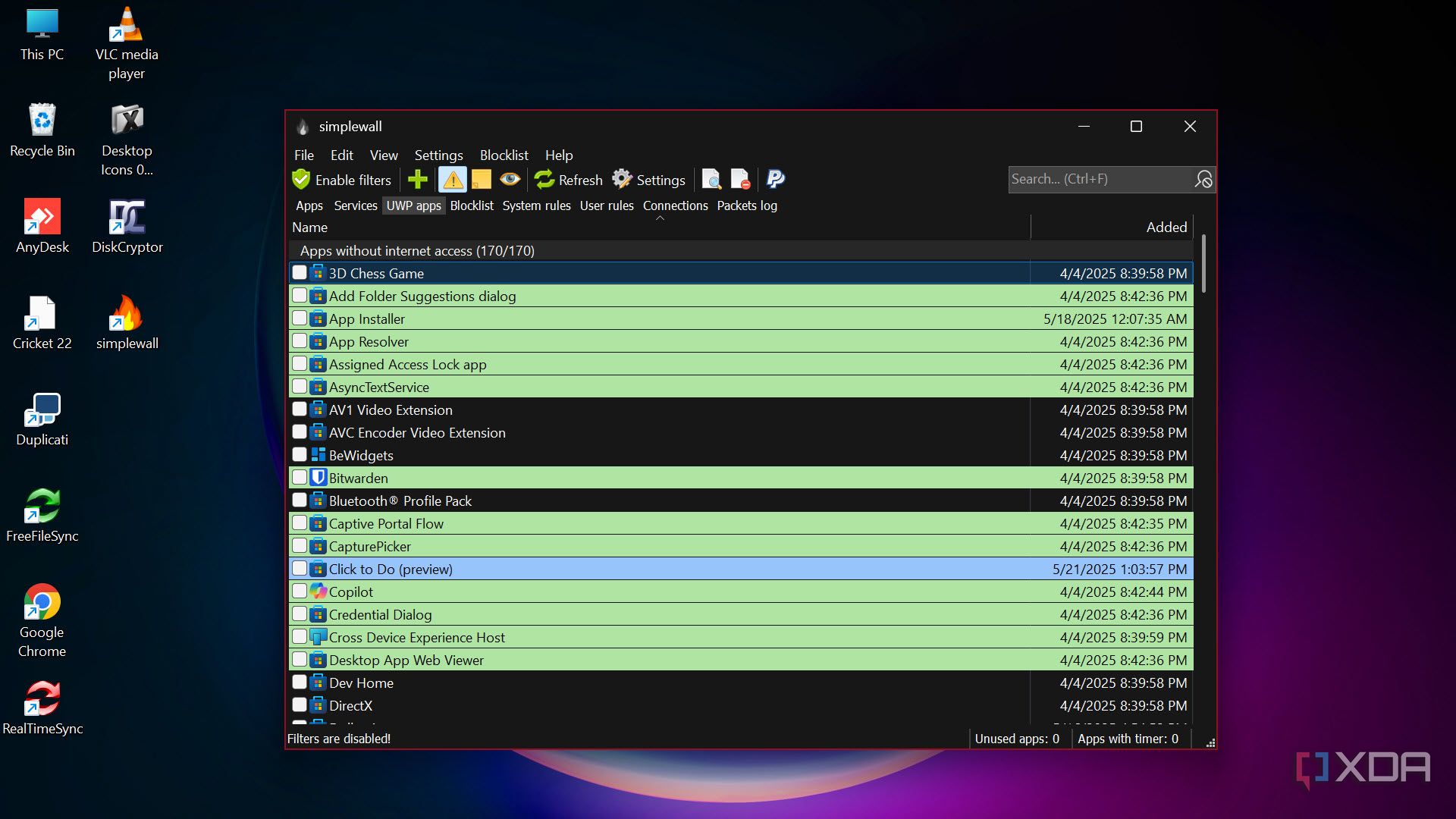Tick the Click to Do (preview) checkbox
The width and height of the screenshot is (1456, 819).
(300, 568)
